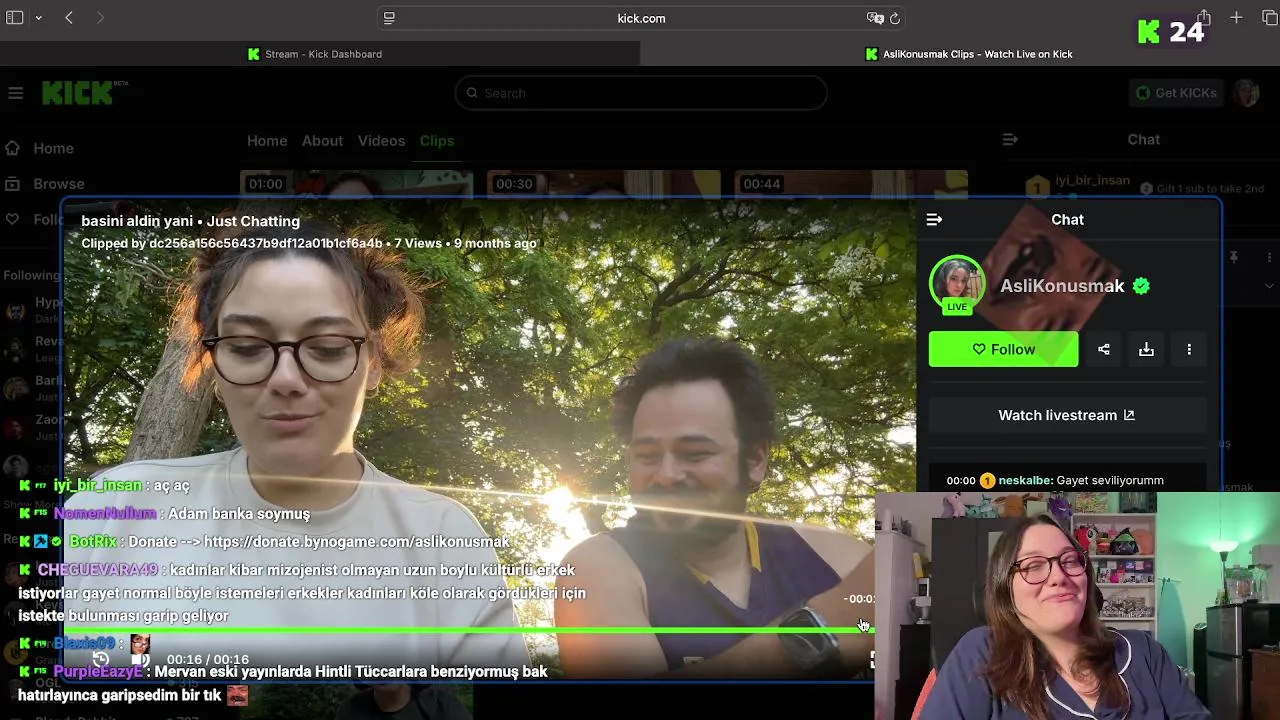Screen dimensions: 1280x720
Task: Focus the Kick Search box
Action: click(x=641, y=93)
